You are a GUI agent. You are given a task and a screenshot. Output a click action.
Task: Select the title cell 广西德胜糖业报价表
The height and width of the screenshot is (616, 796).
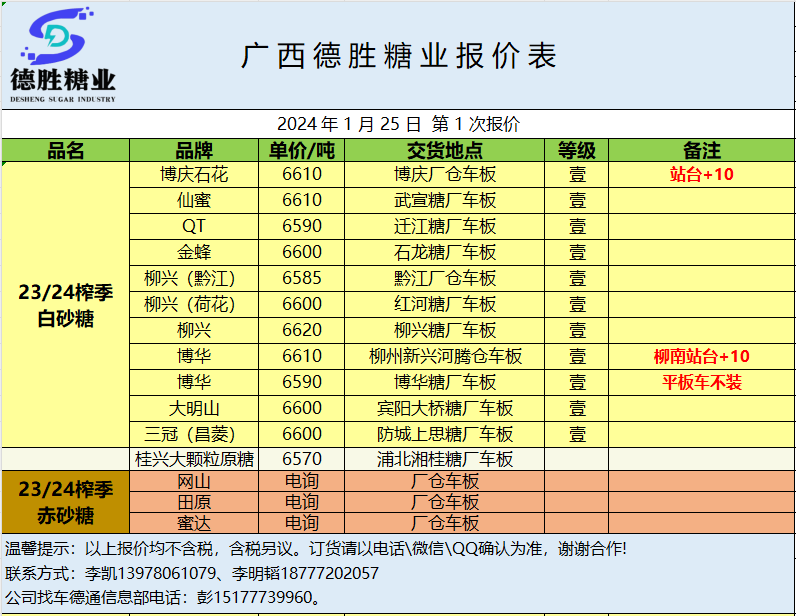(398, 56)
